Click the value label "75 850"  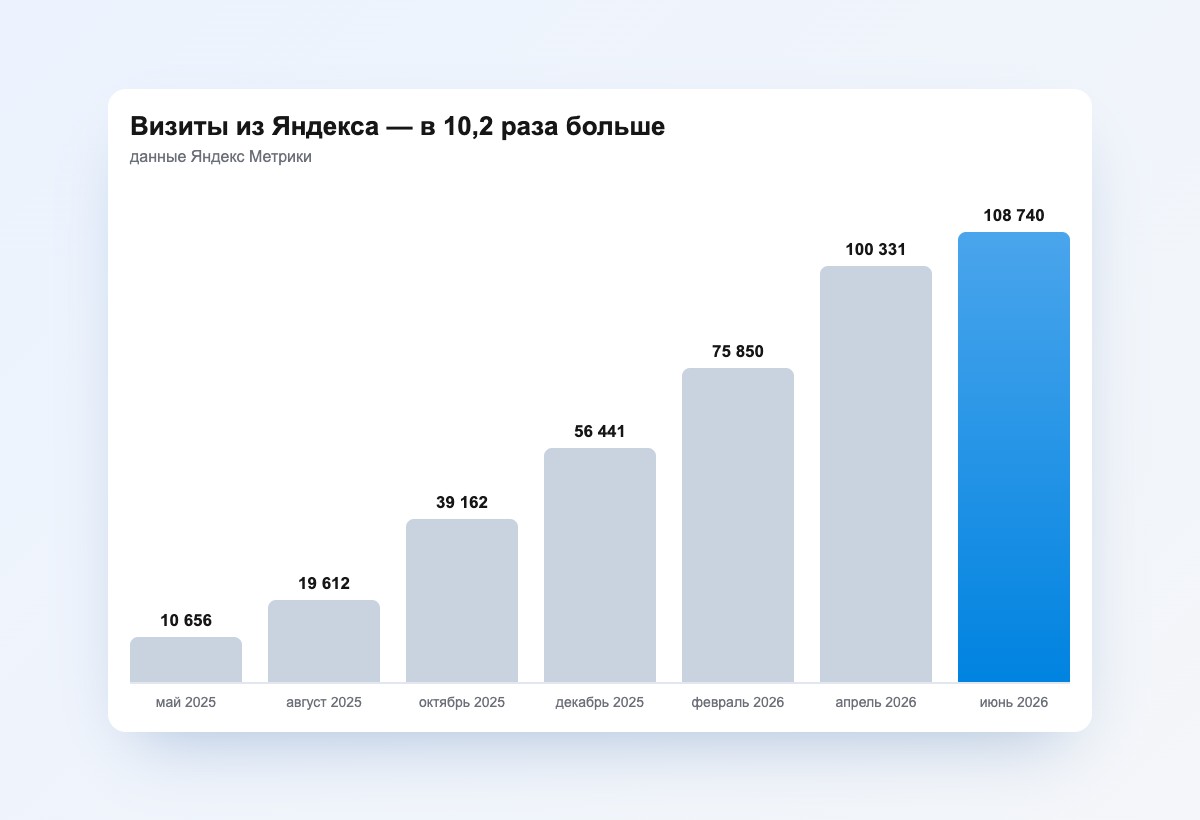pyautogui.click(x=738, y=352)
